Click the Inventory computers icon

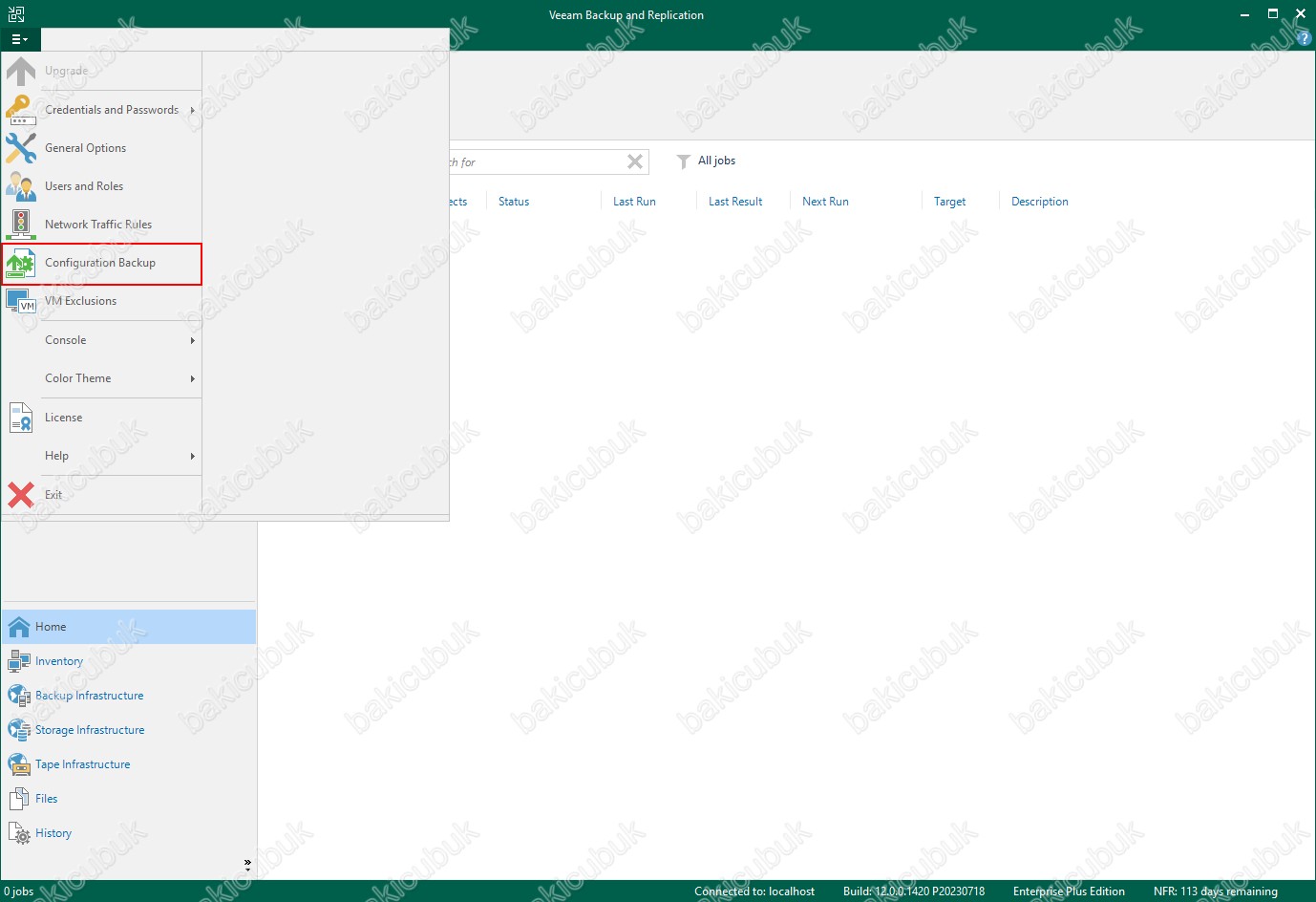tap(19, 661)
